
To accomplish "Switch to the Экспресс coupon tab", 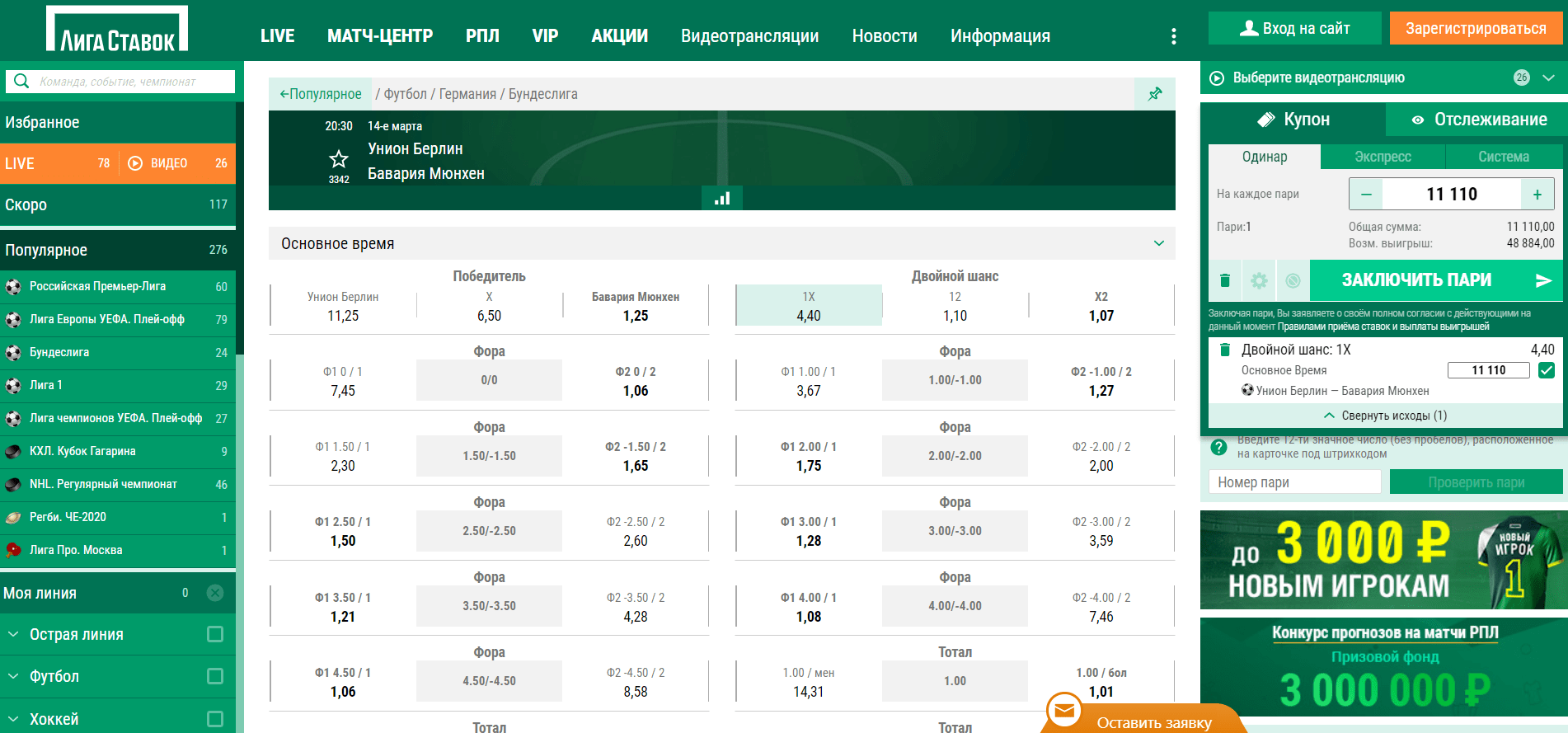I will (1383, 157).
